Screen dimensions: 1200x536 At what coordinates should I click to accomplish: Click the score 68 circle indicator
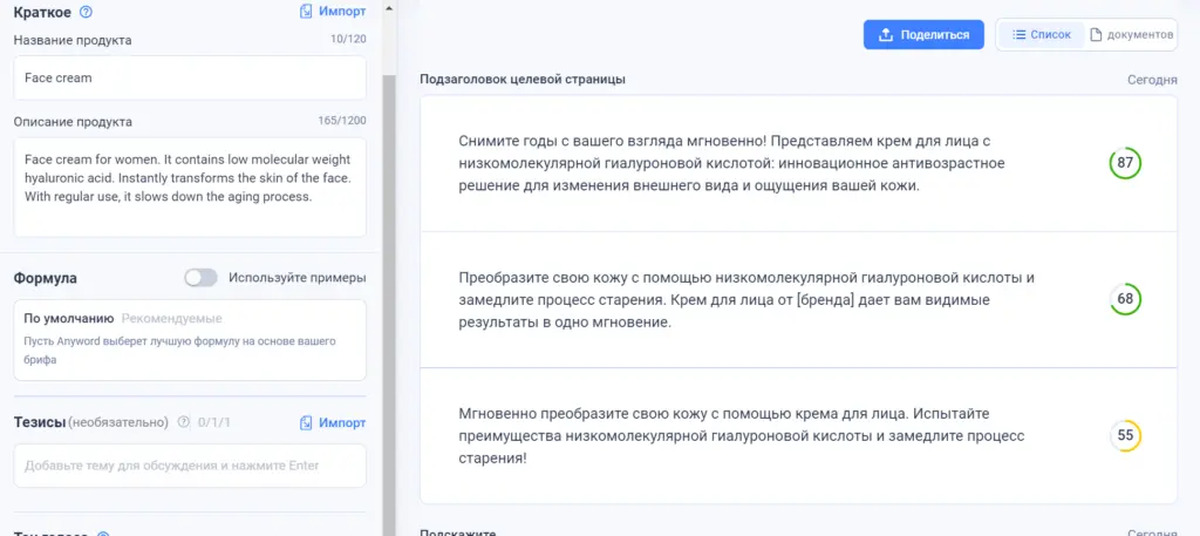coord(1125,299)
